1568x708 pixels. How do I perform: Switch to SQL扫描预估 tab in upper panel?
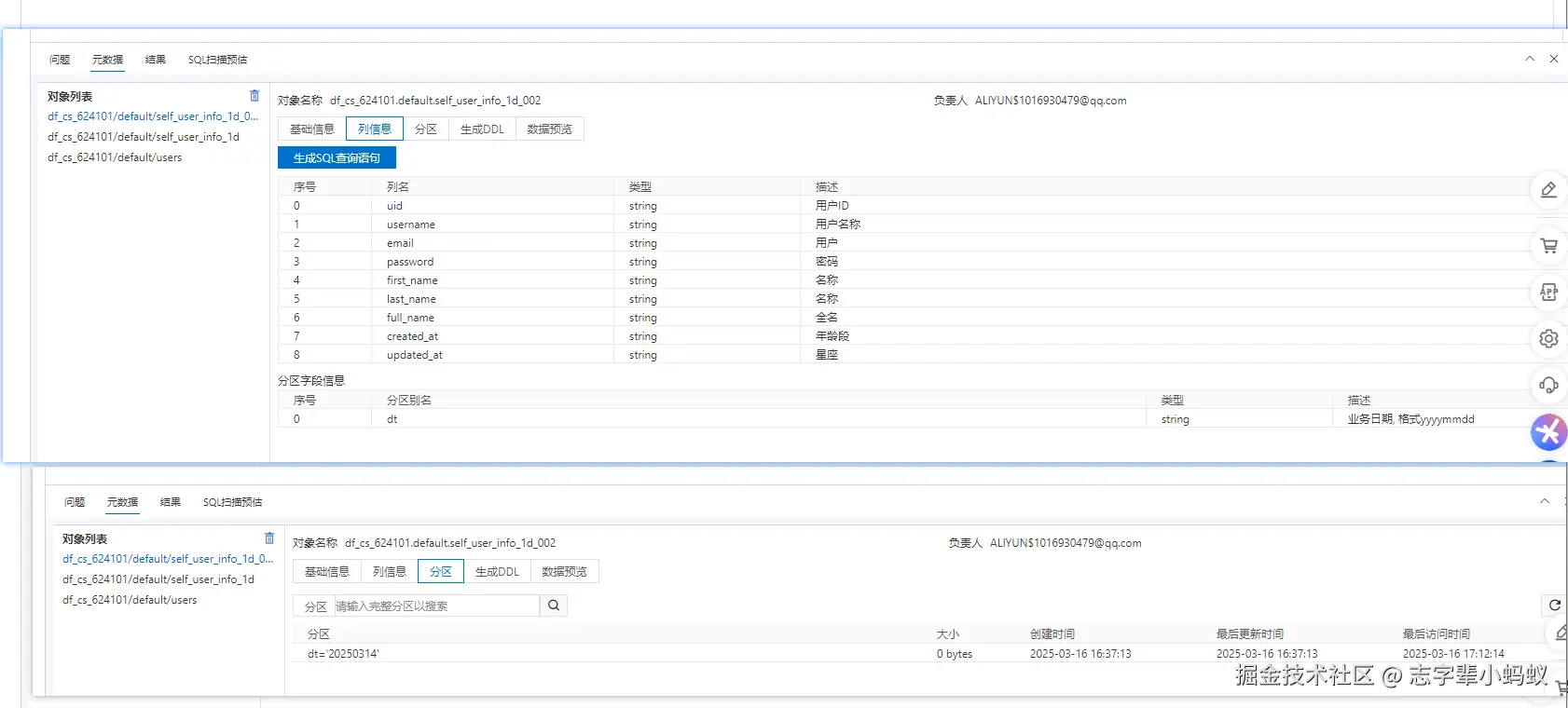218,60
